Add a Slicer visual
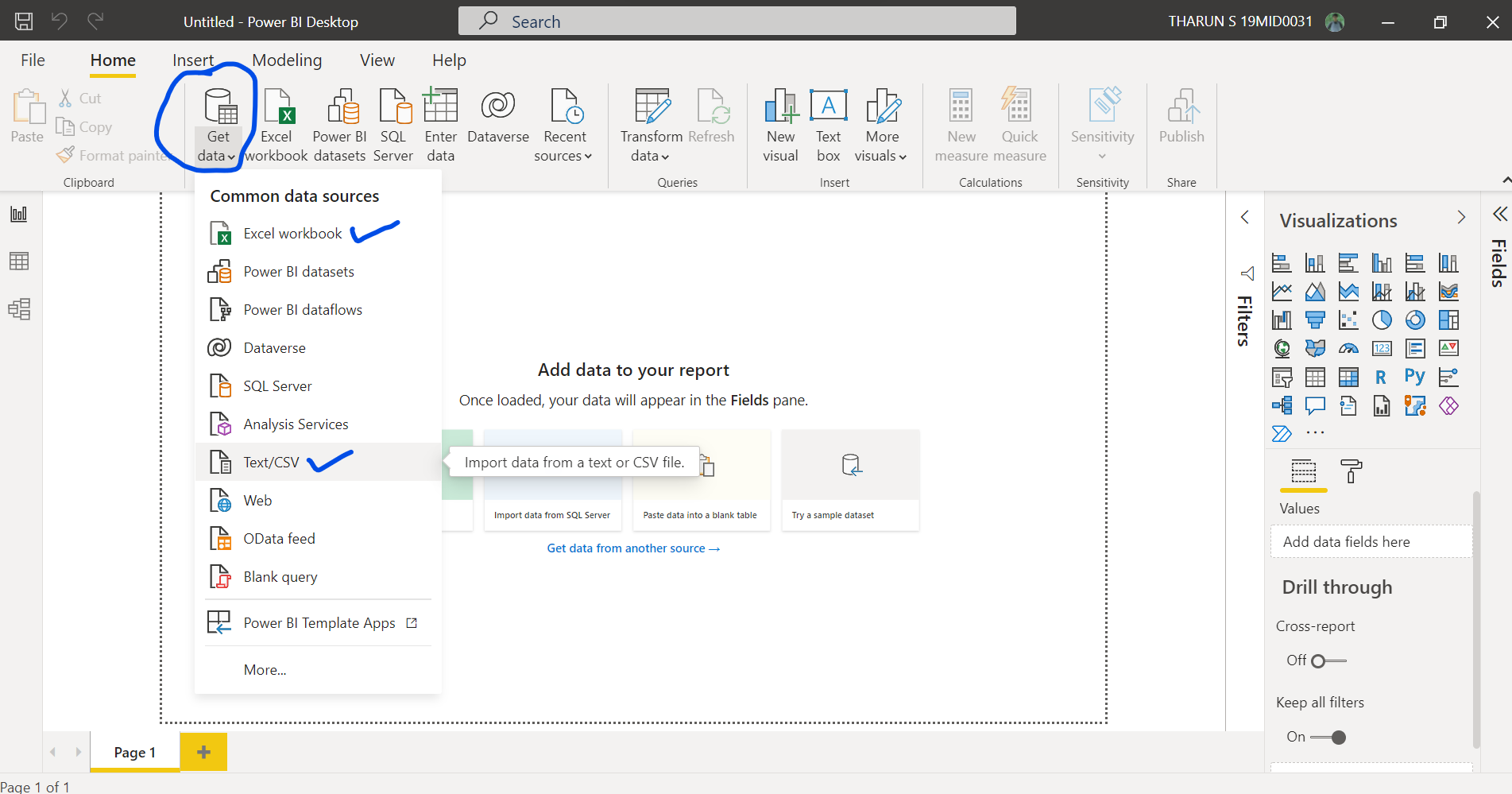This screenshot has width=1512, height=794. click(1282, 377)
